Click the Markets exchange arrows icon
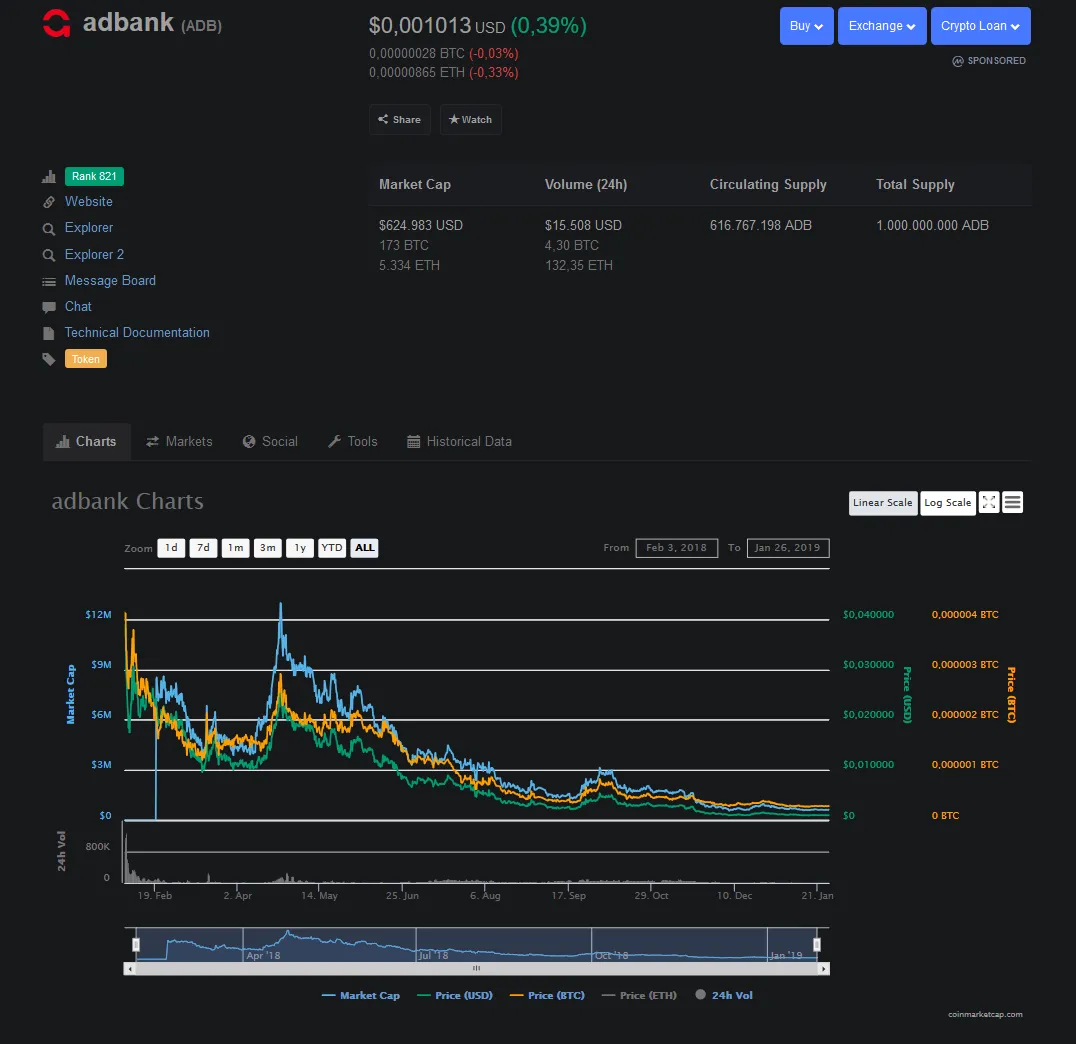 [x=152, y=442]
